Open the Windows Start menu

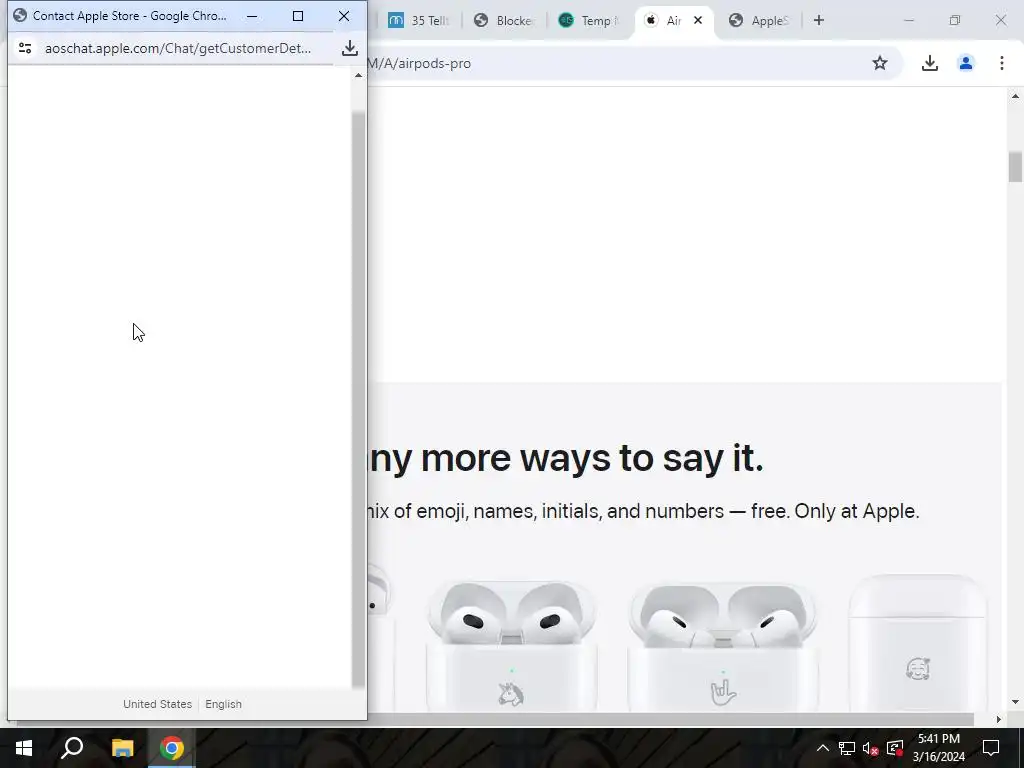pos(24,748)
